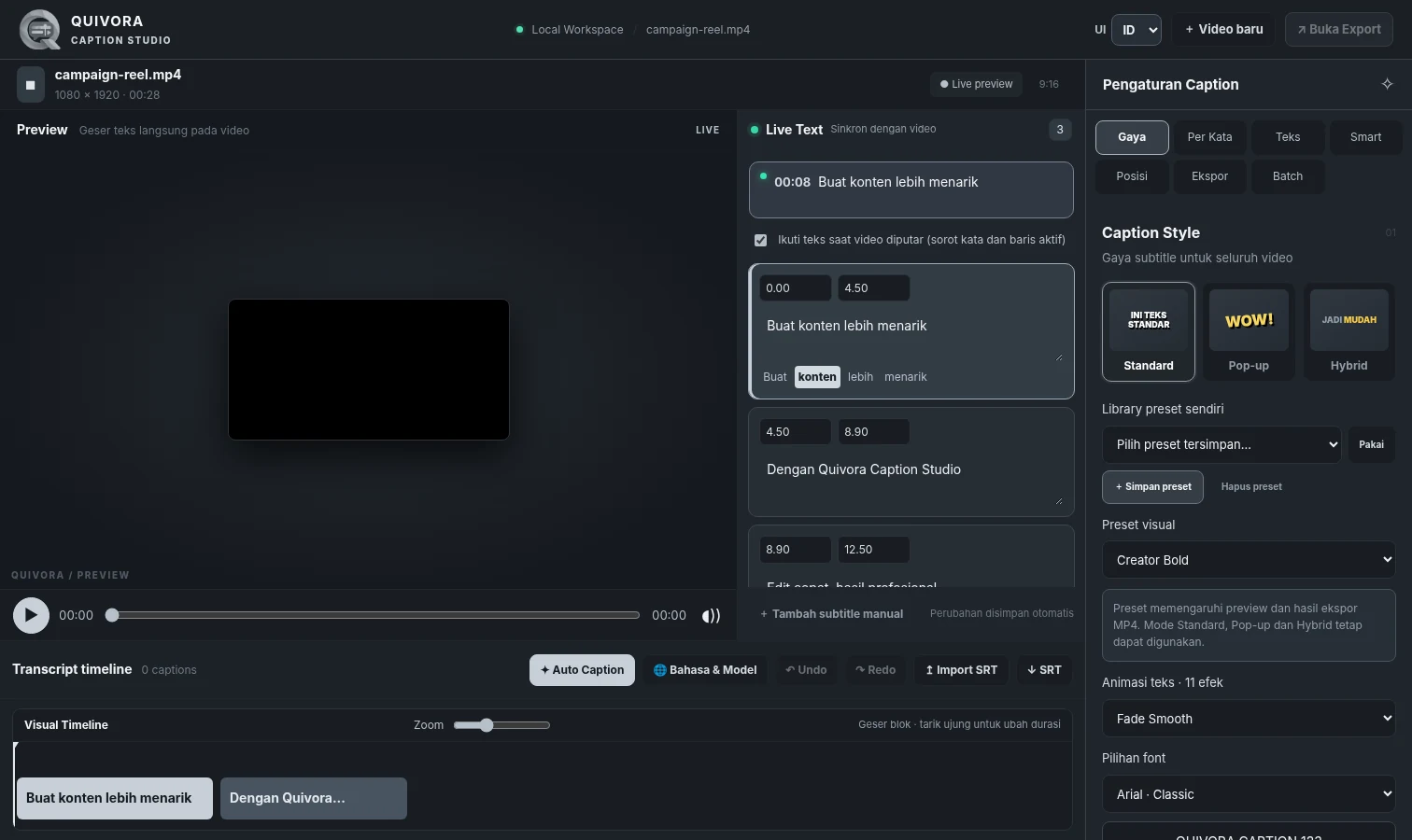Viewport: 1412px width, 840px height.
Task: Select the word chip 'Buat'
Action: pos(775,377)
